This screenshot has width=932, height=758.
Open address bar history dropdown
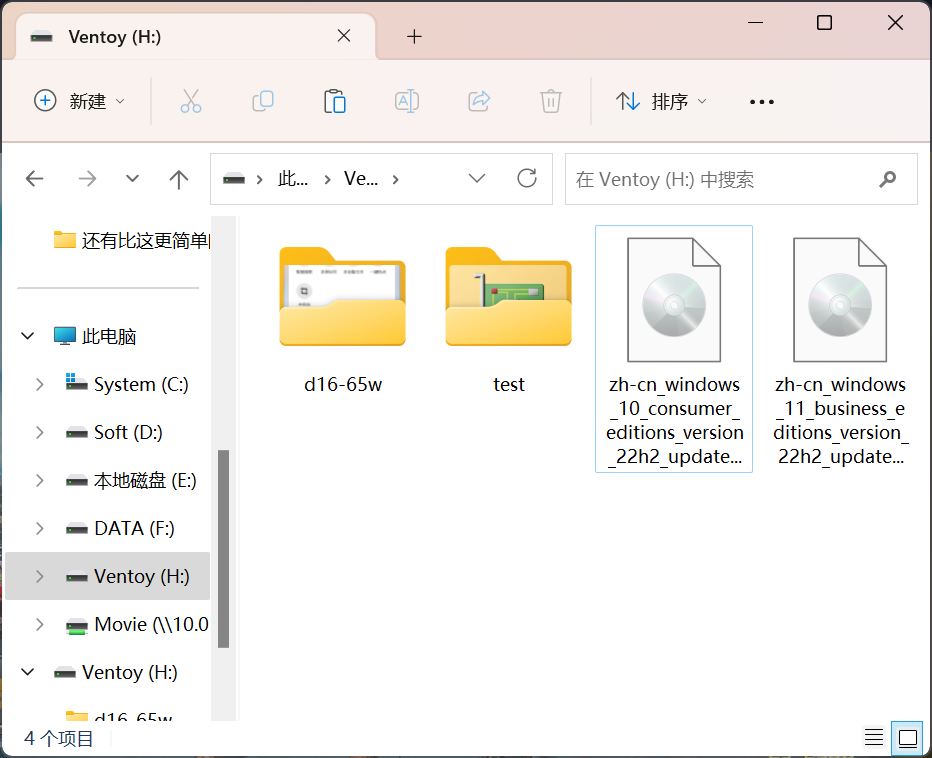[477, 178]
